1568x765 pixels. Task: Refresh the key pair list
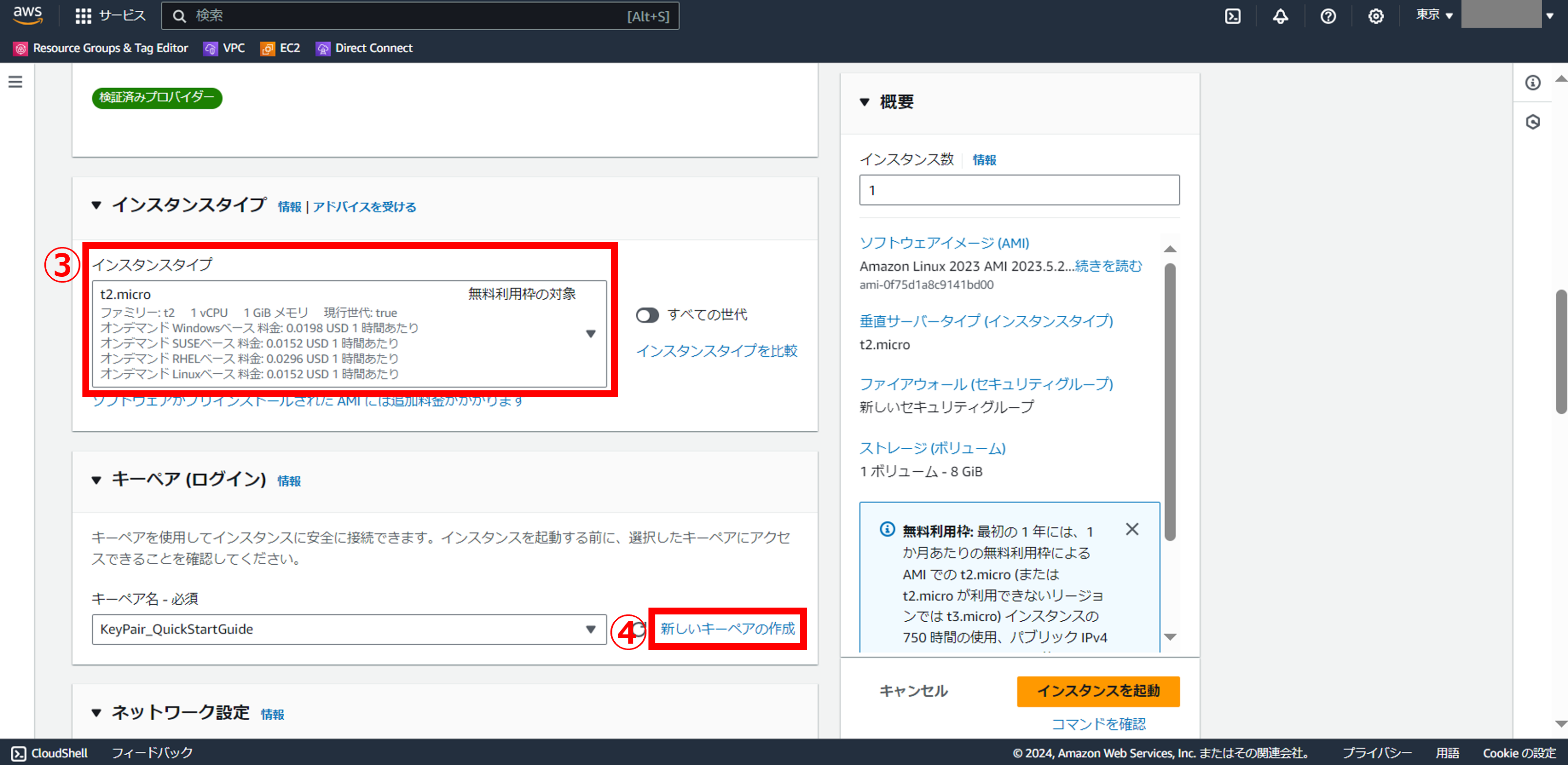639,629
